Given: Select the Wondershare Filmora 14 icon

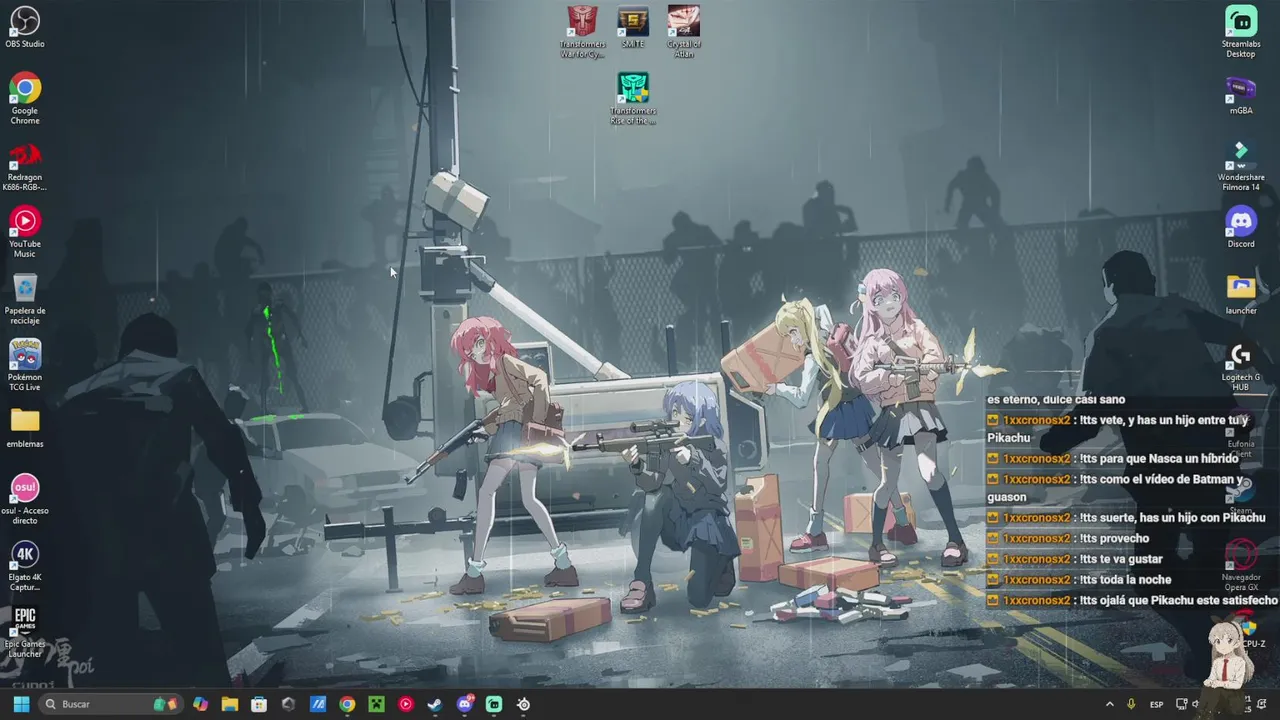Looking at the screenshot, I should click(x=1241, y=166).
